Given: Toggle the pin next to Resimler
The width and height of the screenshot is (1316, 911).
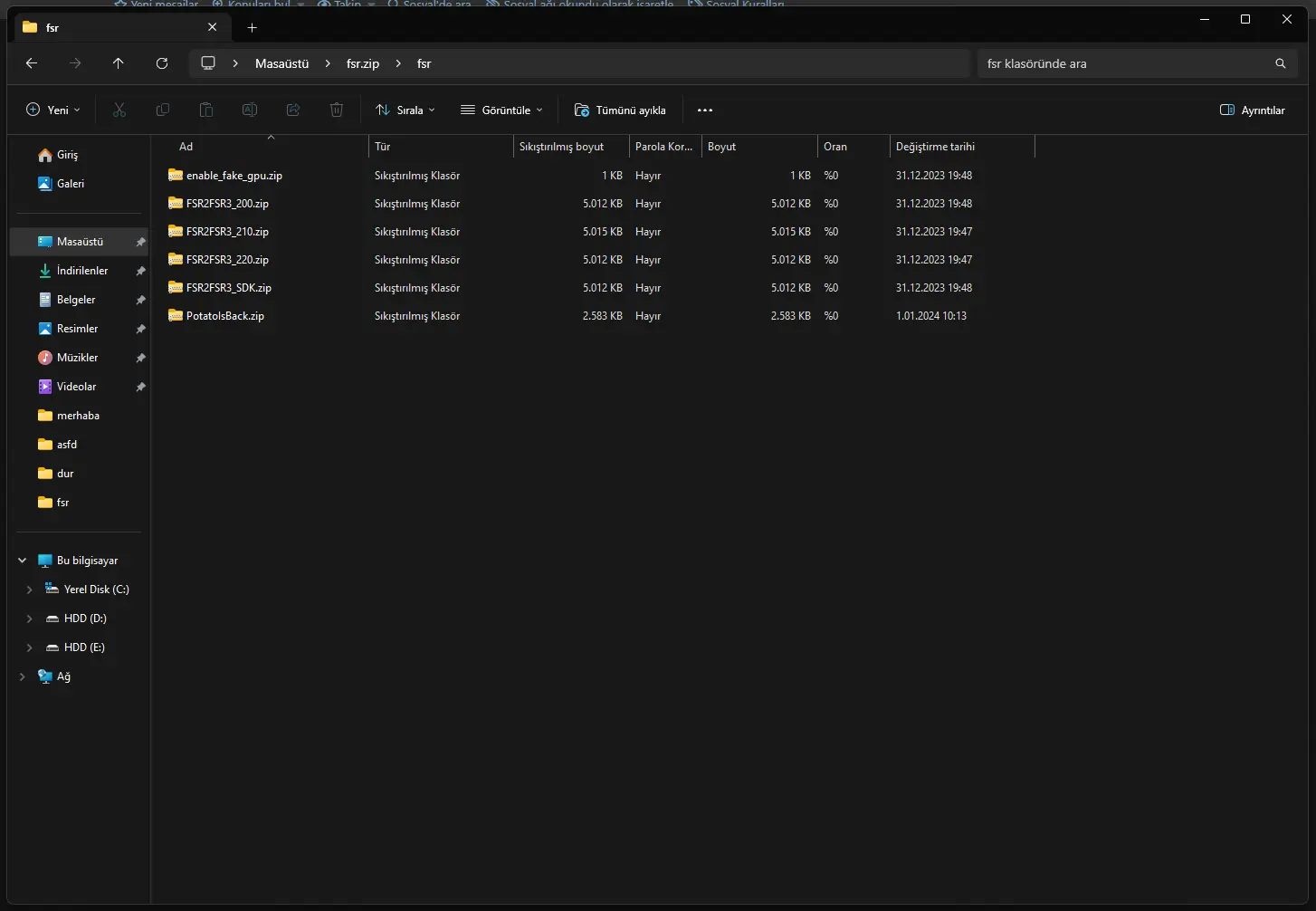Looking at the screenshot, I should [140, 329].
